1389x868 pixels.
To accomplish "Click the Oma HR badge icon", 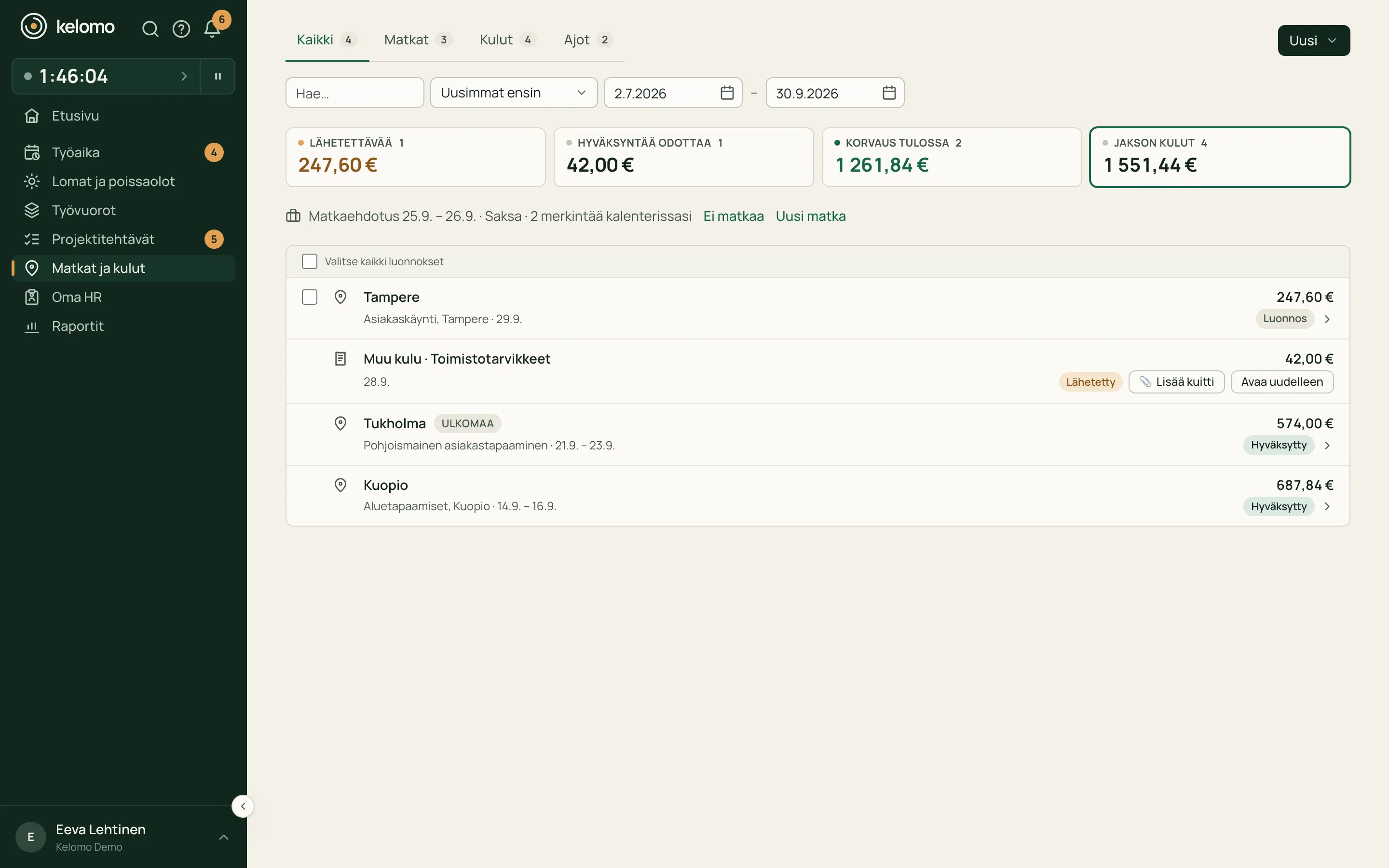I will point(32,297).
